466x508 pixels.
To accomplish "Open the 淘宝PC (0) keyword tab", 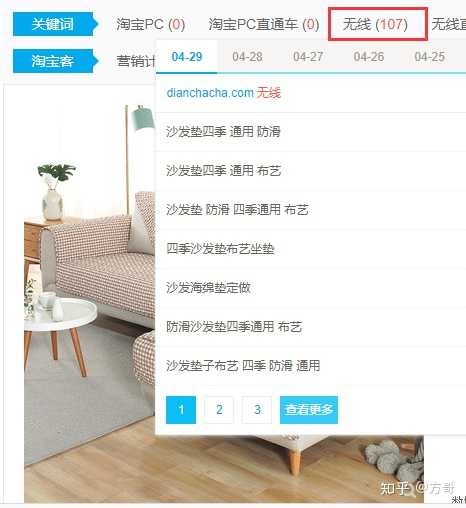I will 150,24.
